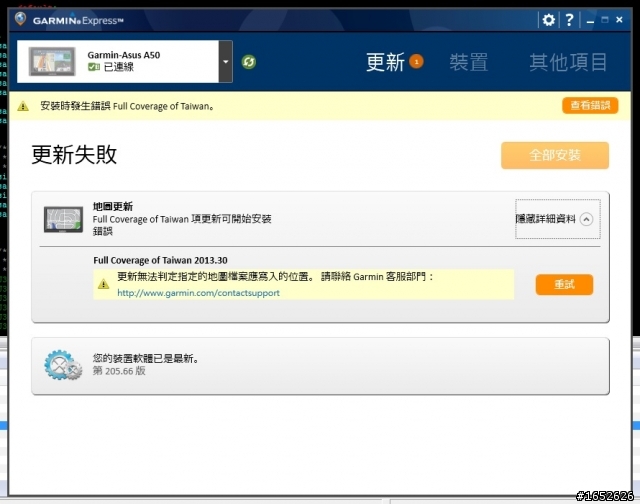This screenshot has height=504, width=640.
Task: Select 'Full Coverage of Taiwan 2013.30' text
Action: (160, 260)
